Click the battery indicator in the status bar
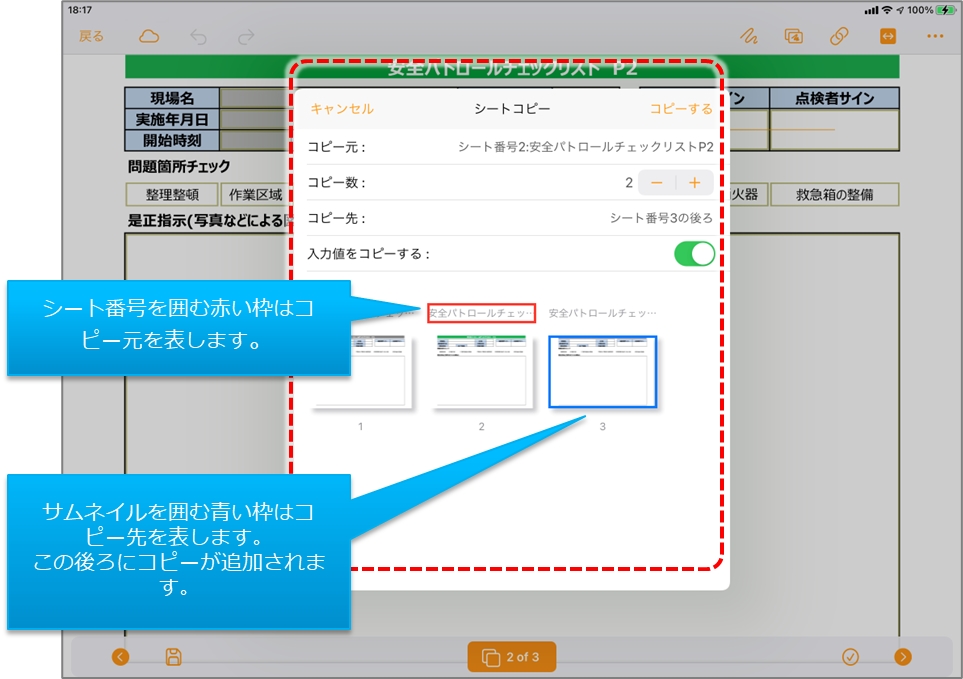Screen dimensions: 963x679 946,10
